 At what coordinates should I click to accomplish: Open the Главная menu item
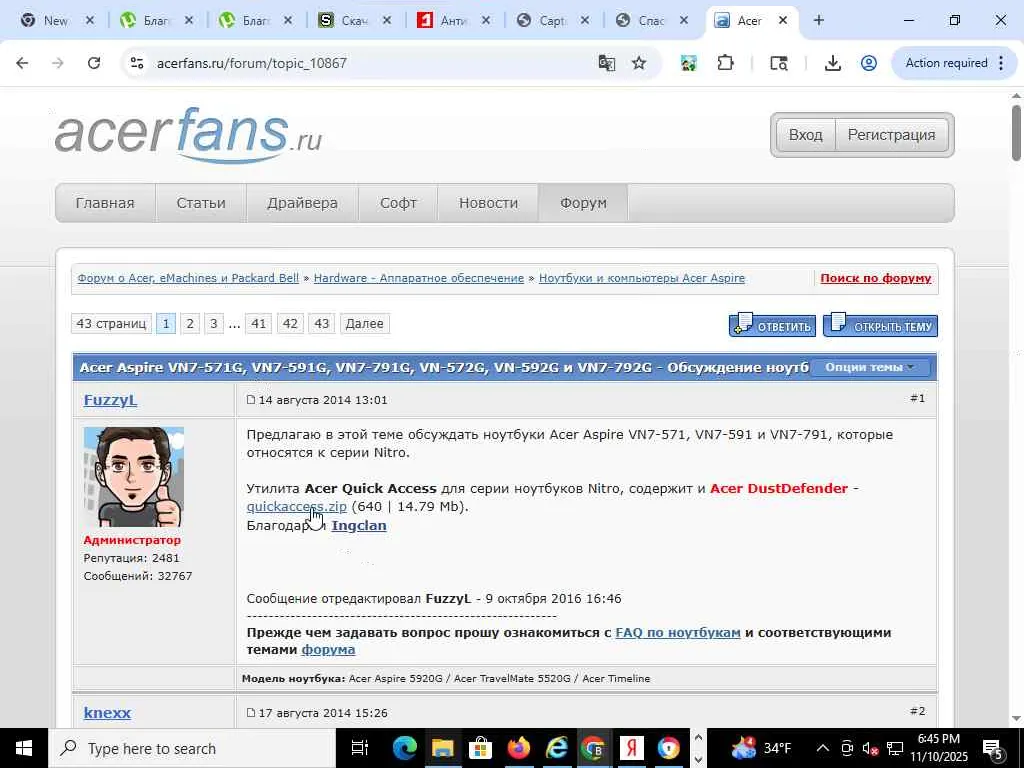pyautogui.click(x=105, y=203)
